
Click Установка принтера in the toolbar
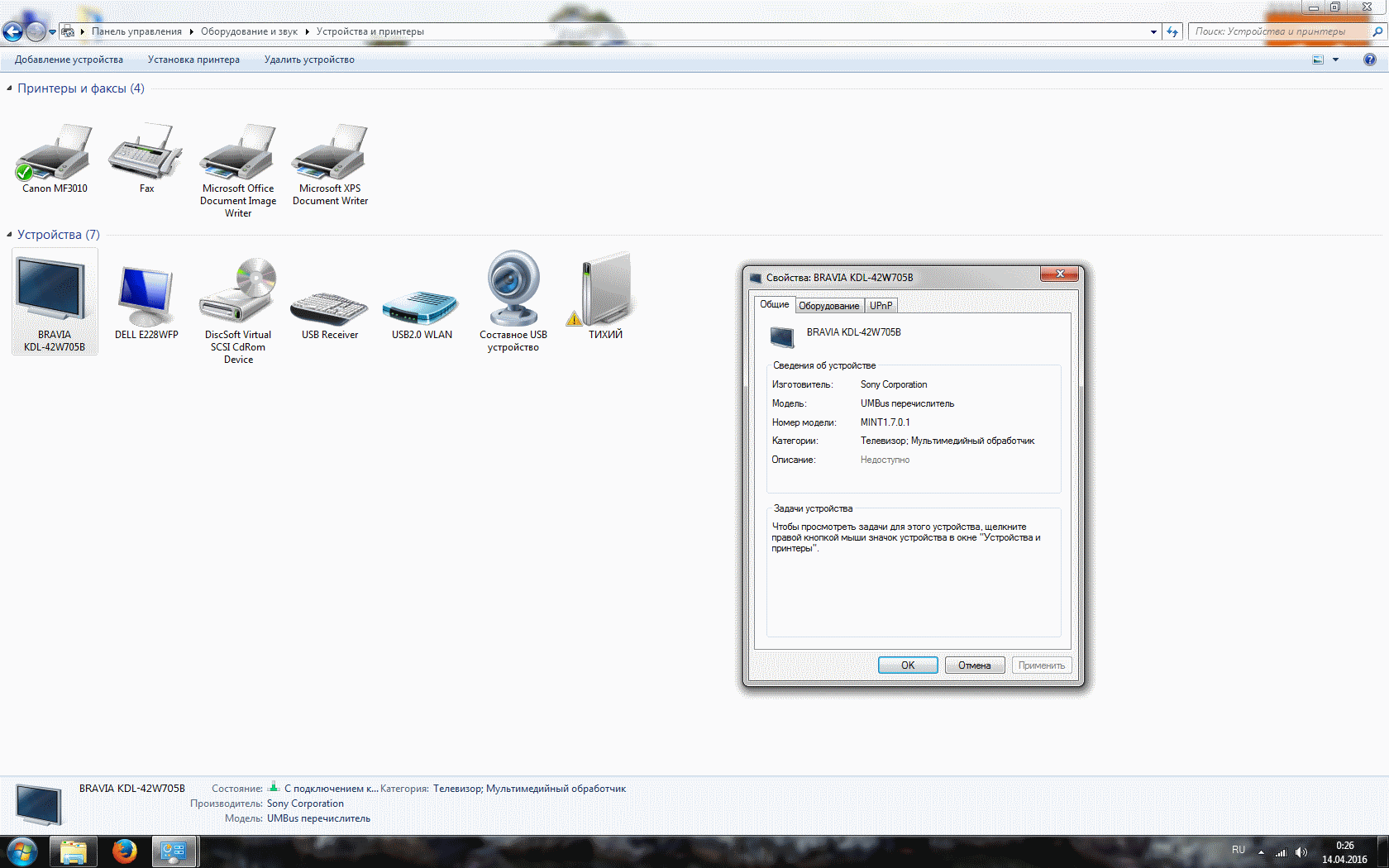coord(193,60)
